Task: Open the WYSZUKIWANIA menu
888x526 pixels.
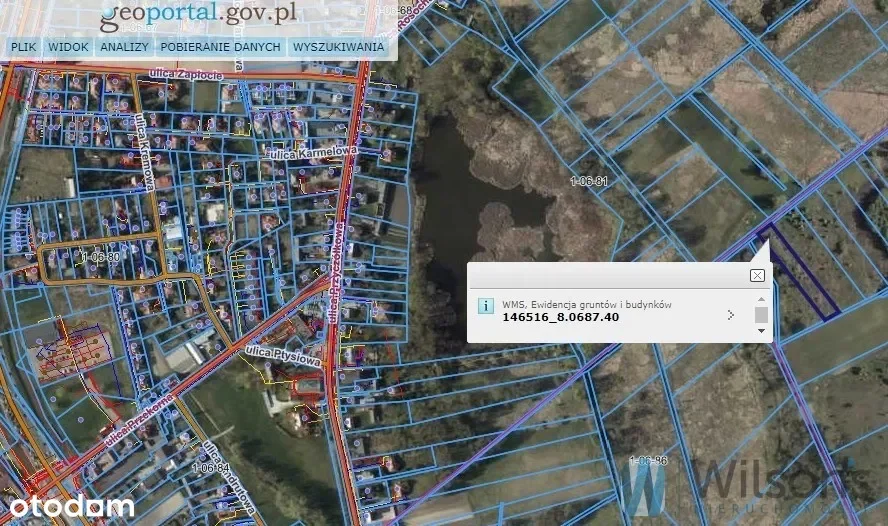Action: click(338, 47)
